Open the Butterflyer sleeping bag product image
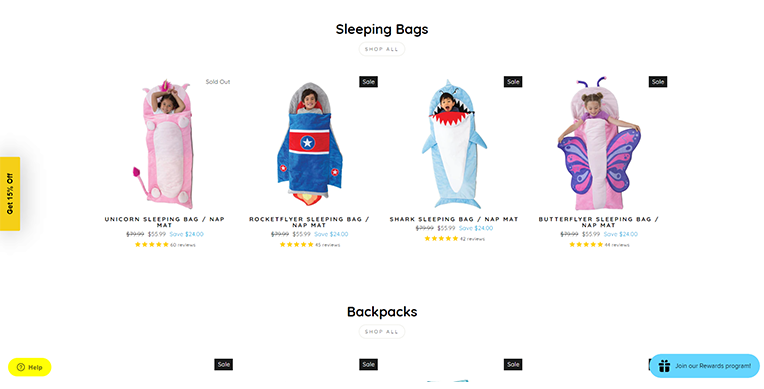 [x=598, y=144]
